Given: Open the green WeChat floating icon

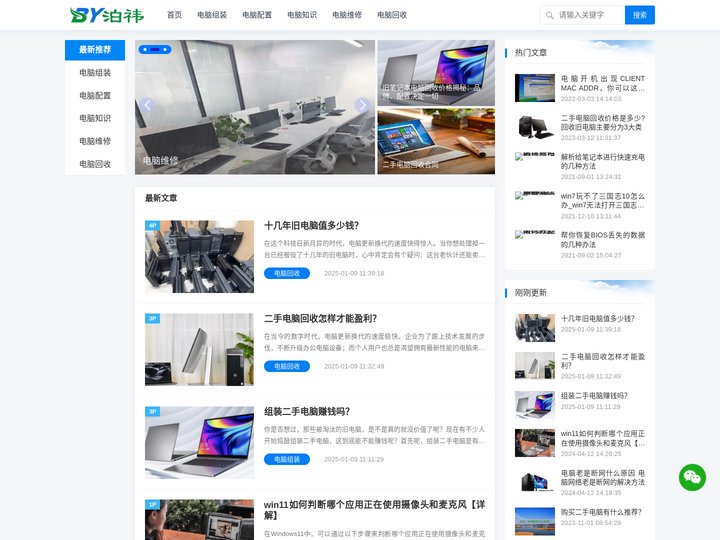Looking at the screenshot, I should 692,477.
